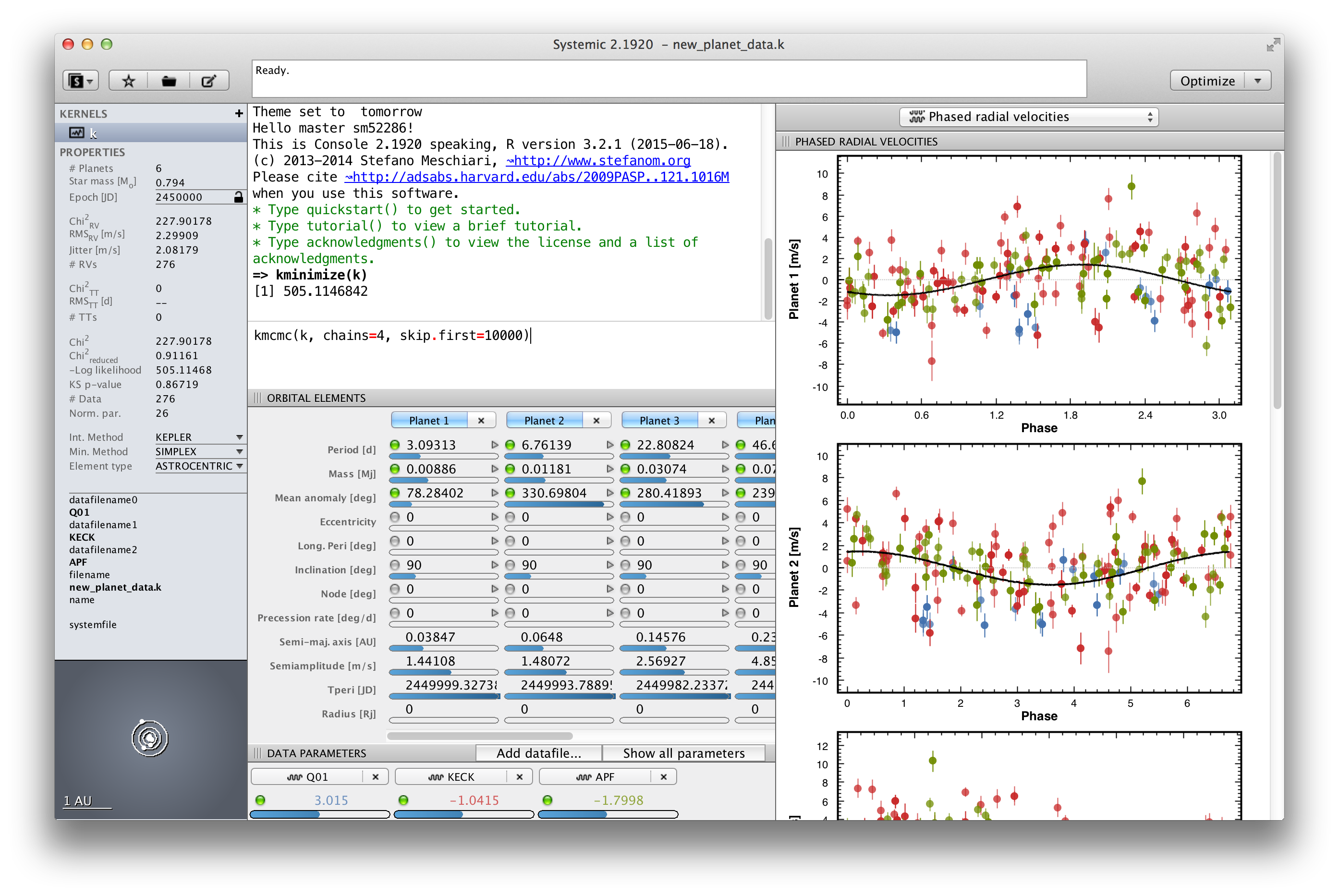The image size is (1339, 896).
Task: Click the edit pencil toolbar icon
Action: pyautogui.click(x=208, y=81)
